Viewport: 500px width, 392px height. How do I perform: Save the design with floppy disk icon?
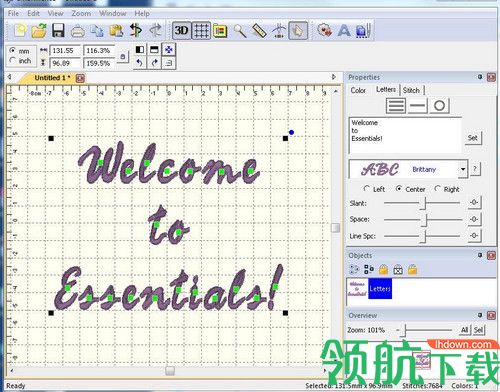coord(58,31)
